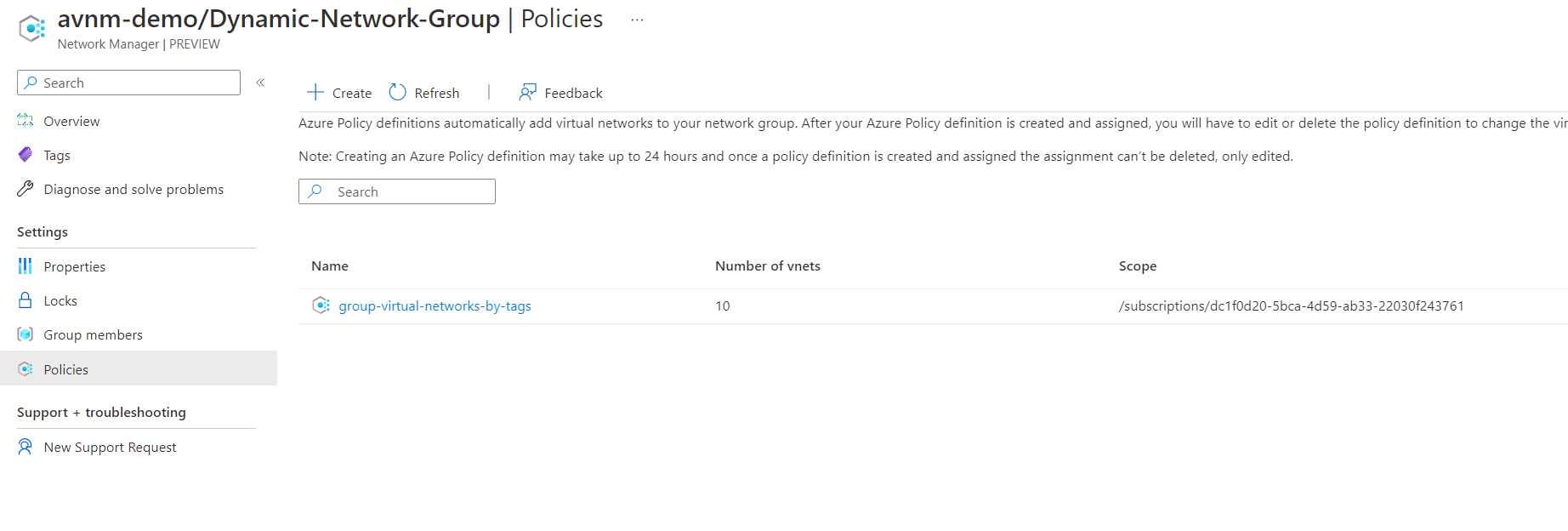
Task: Click the Create plus icon
Action: click(315, 92)
